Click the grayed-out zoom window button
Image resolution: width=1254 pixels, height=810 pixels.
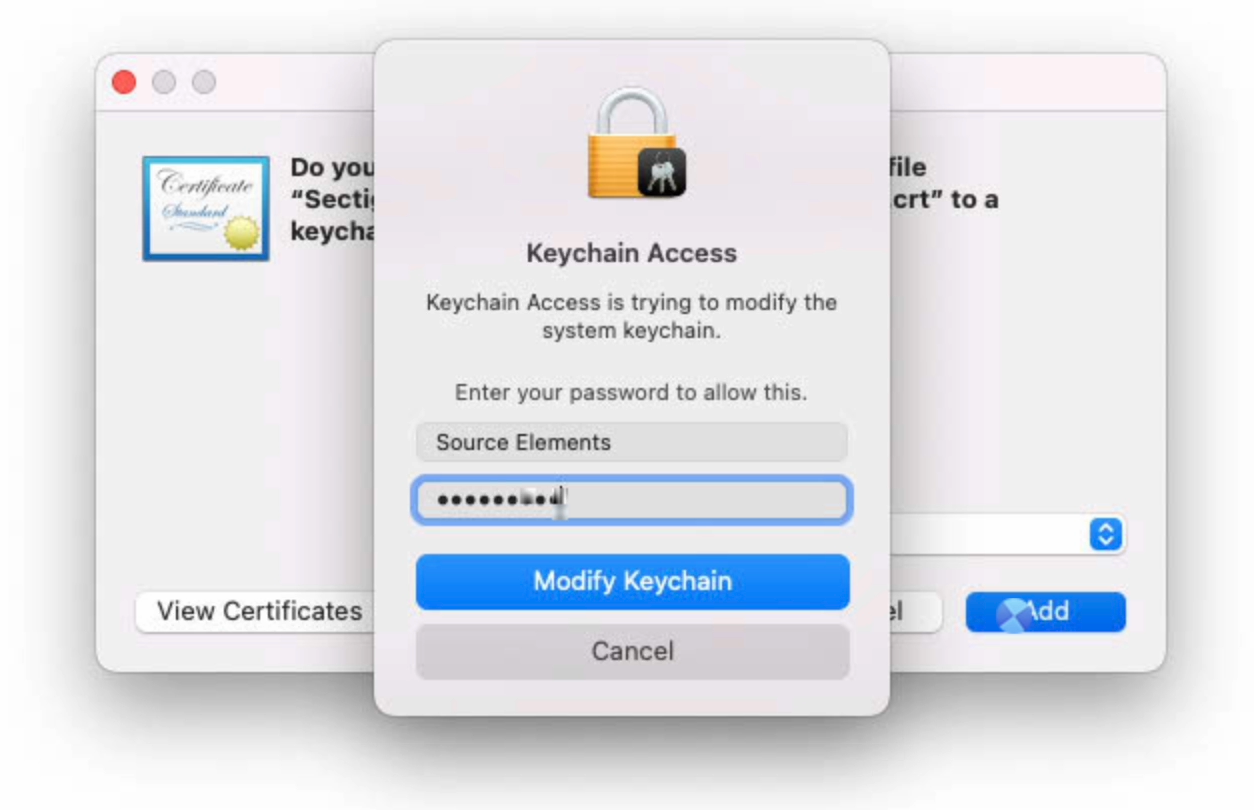coord(204,82)
